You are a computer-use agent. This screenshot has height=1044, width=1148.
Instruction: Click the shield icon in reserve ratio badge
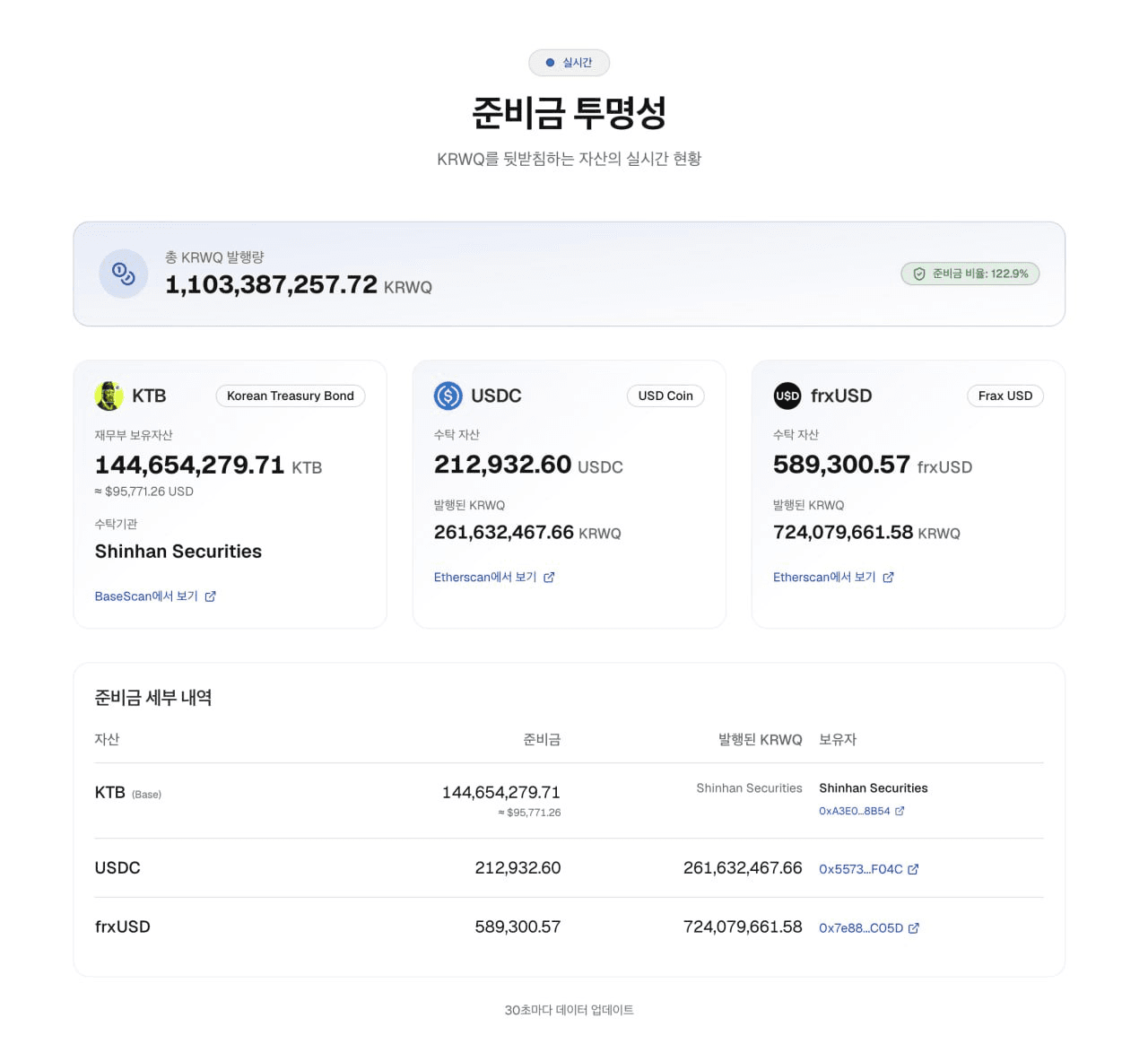[x=919, y=274]
